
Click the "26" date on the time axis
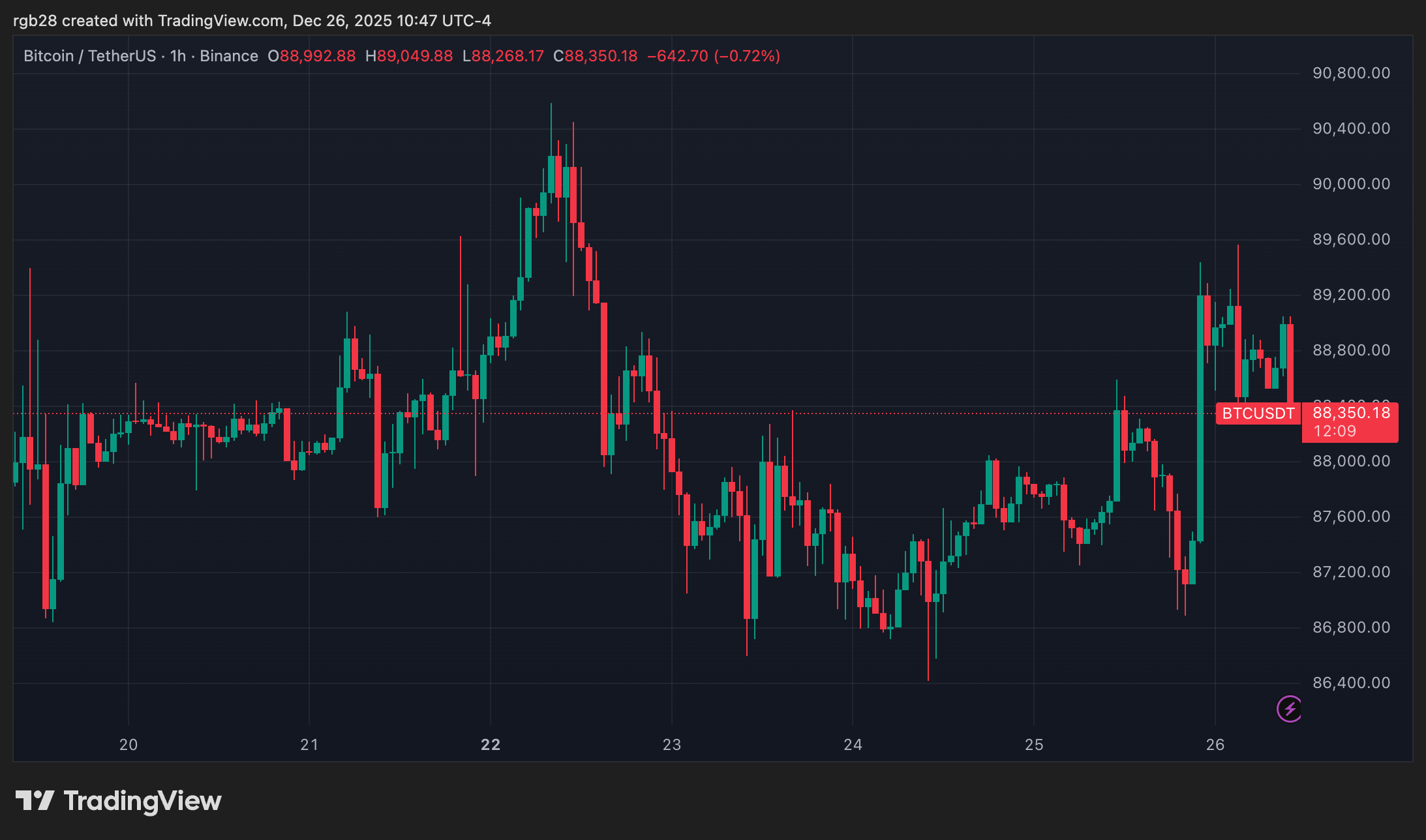pos(1216,743)
